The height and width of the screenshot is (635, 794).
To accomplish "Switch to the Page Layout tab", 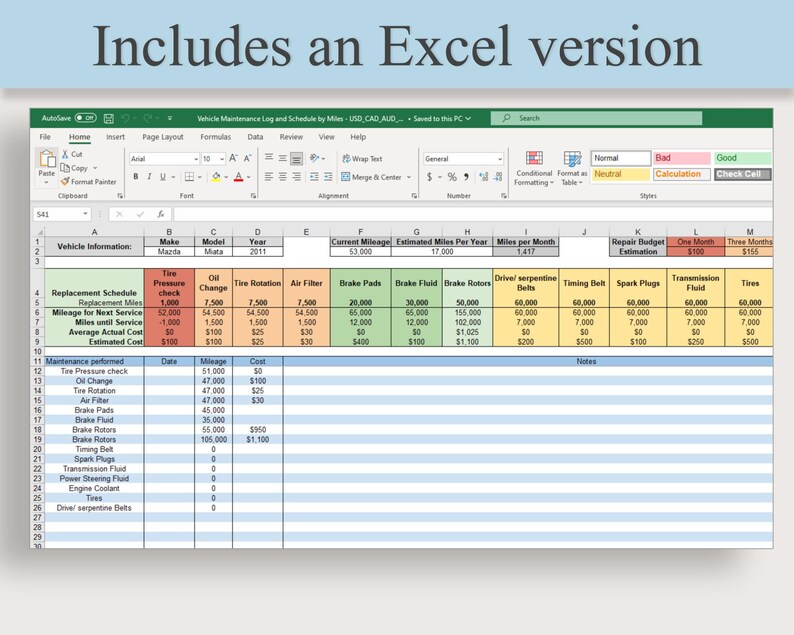I will (163, 137).
